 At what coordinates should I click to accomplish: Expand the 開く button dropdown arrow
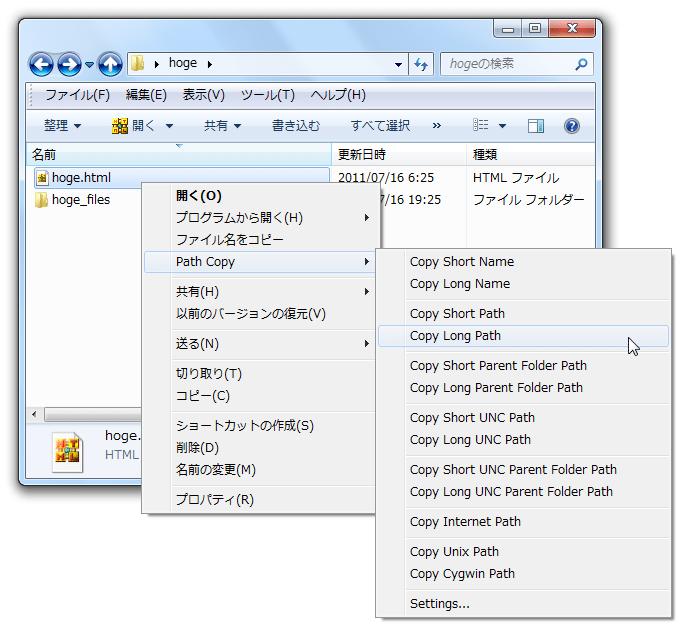169,126
